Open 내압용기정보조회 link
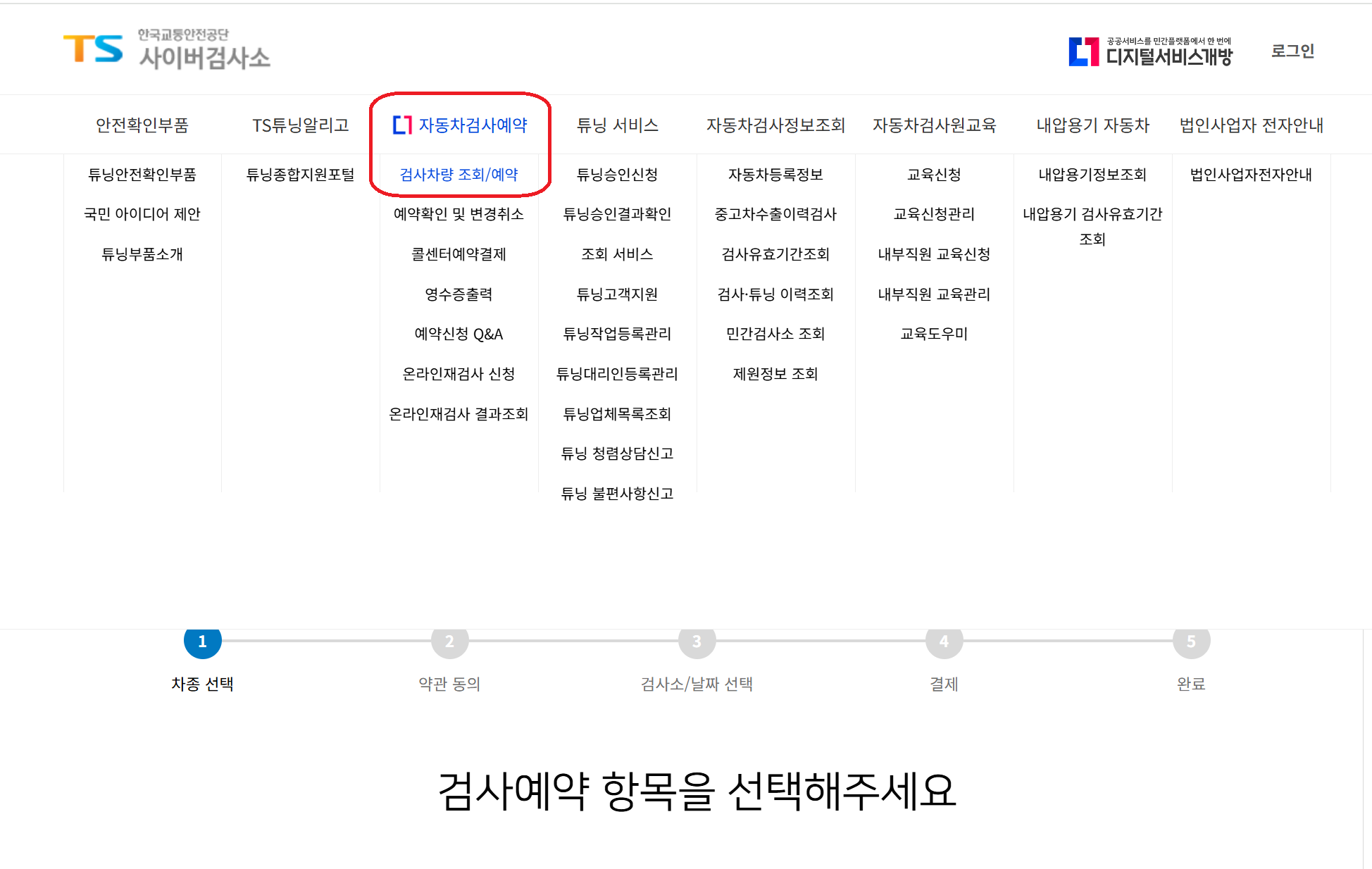The image size is (1372, 869). (x=1092, y=175)
